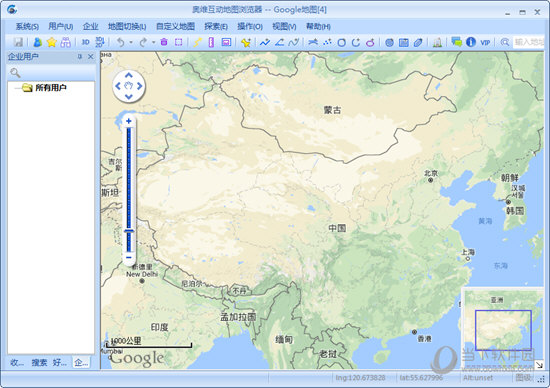Click the purple trash delete icon
Image resolution: width=550 pixels, height=388 pixels.
point(164,42)
